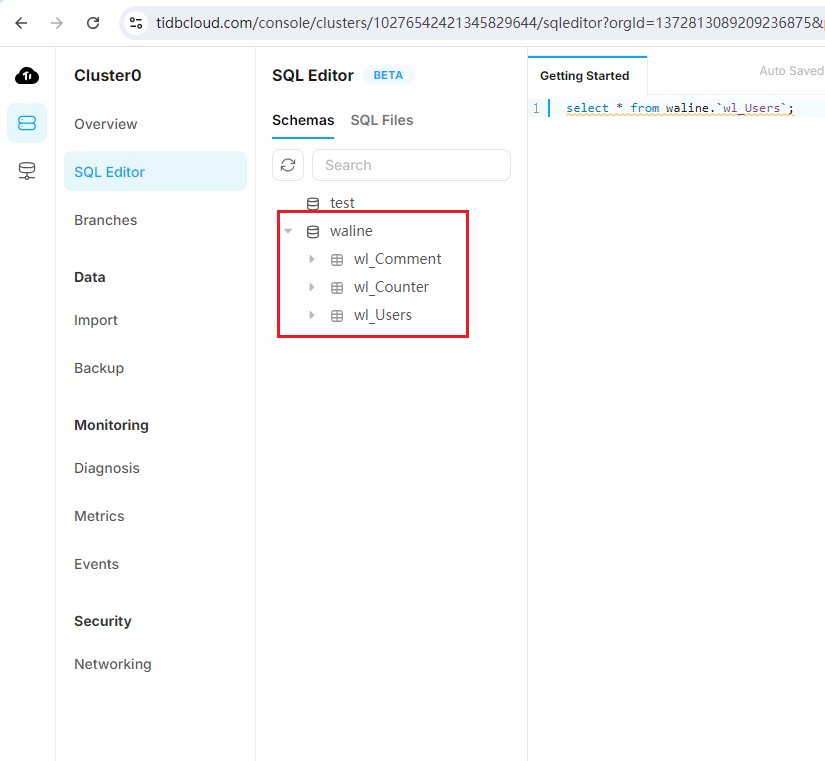Click the wl_Comment table icon
825x761 pixels.
pos(337,259)
